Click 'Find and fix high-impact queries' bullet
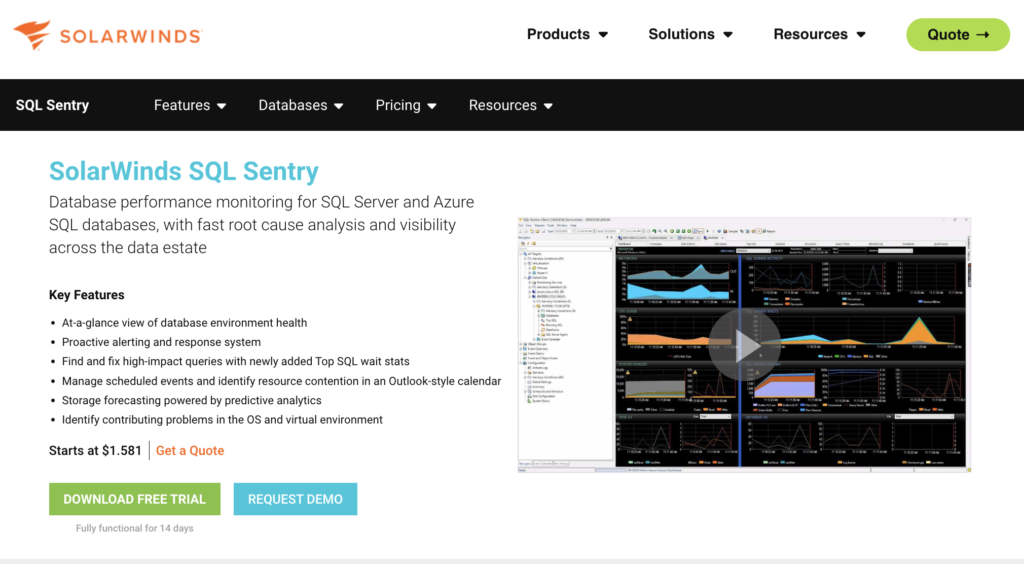The height and width of the screenshot is (564, 1024). [236, 362]
